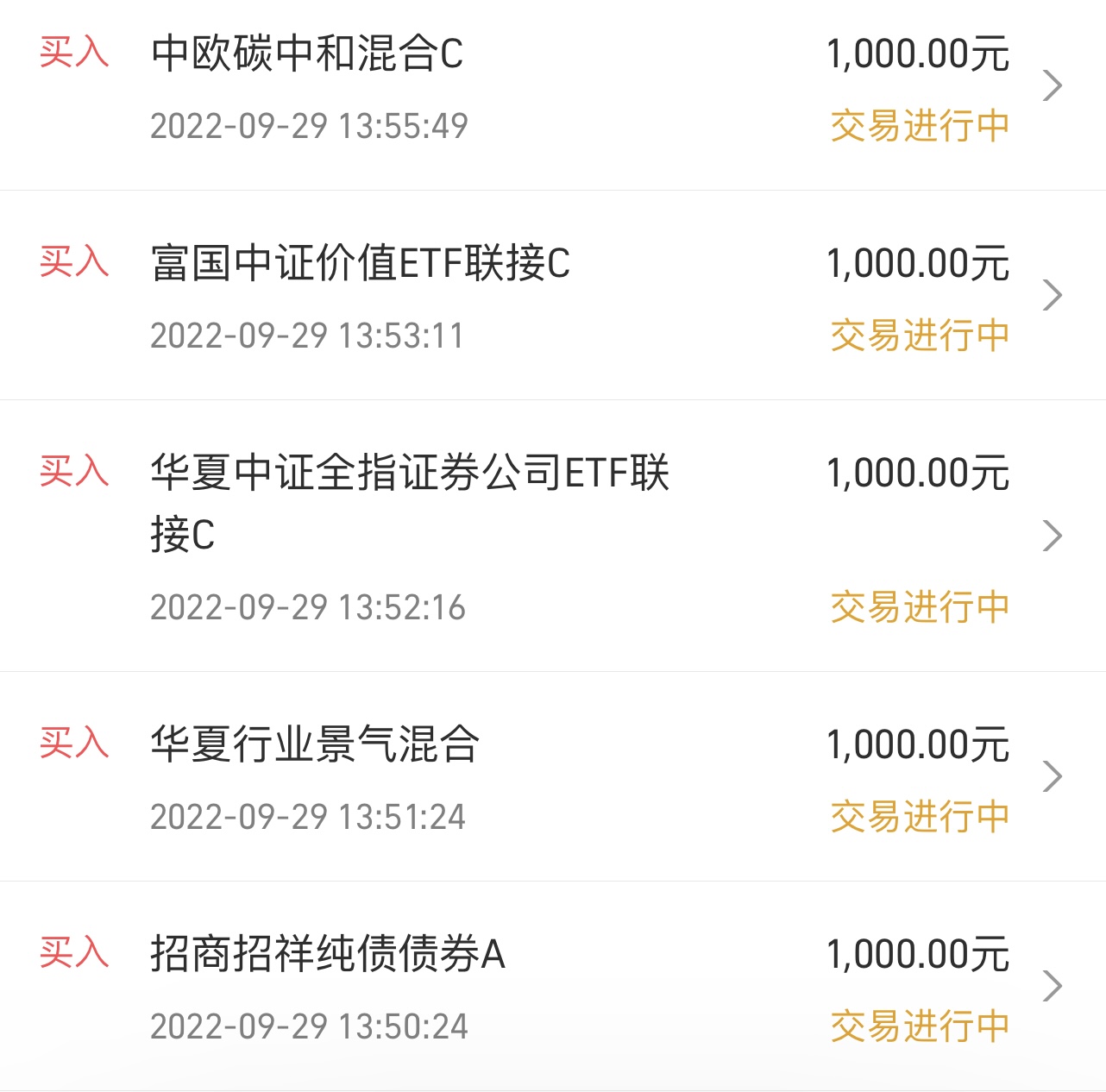Select the 华夏中证全指证券公司ETF联接C fund name

pos(410,503)
